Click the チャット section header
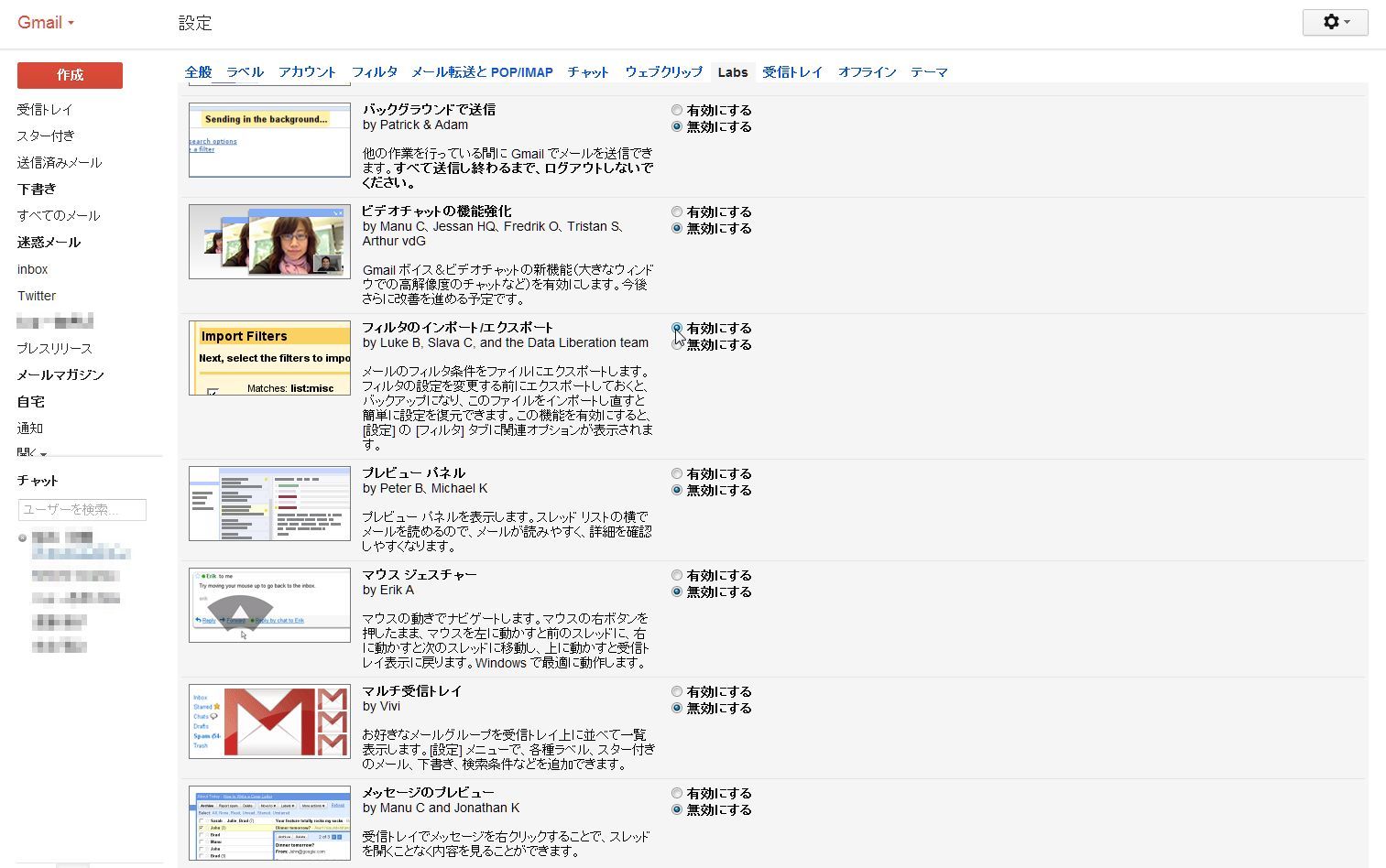The width and height of the screenshot is (1386, 868). pyautogui.click(x=38, y=481)
